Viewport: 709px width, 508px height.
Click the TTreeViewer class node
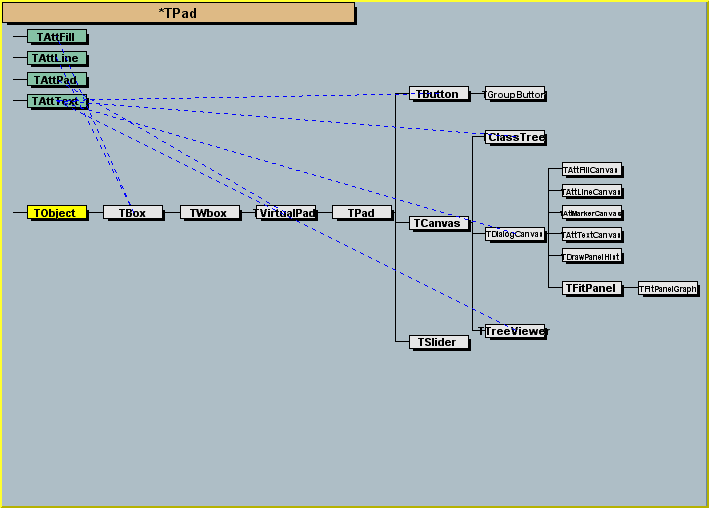click(x=515, y=331)
